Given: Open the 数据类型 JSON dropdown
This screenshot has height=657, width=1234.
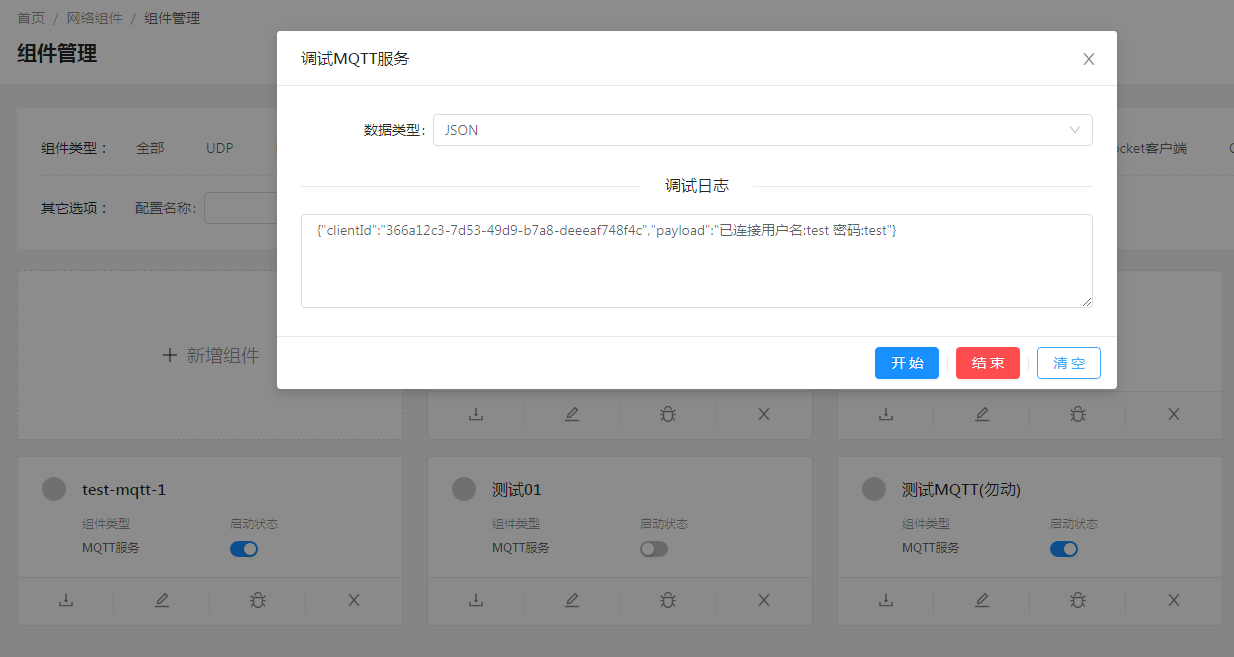Looking at the screenshot, I should point(762,130).
